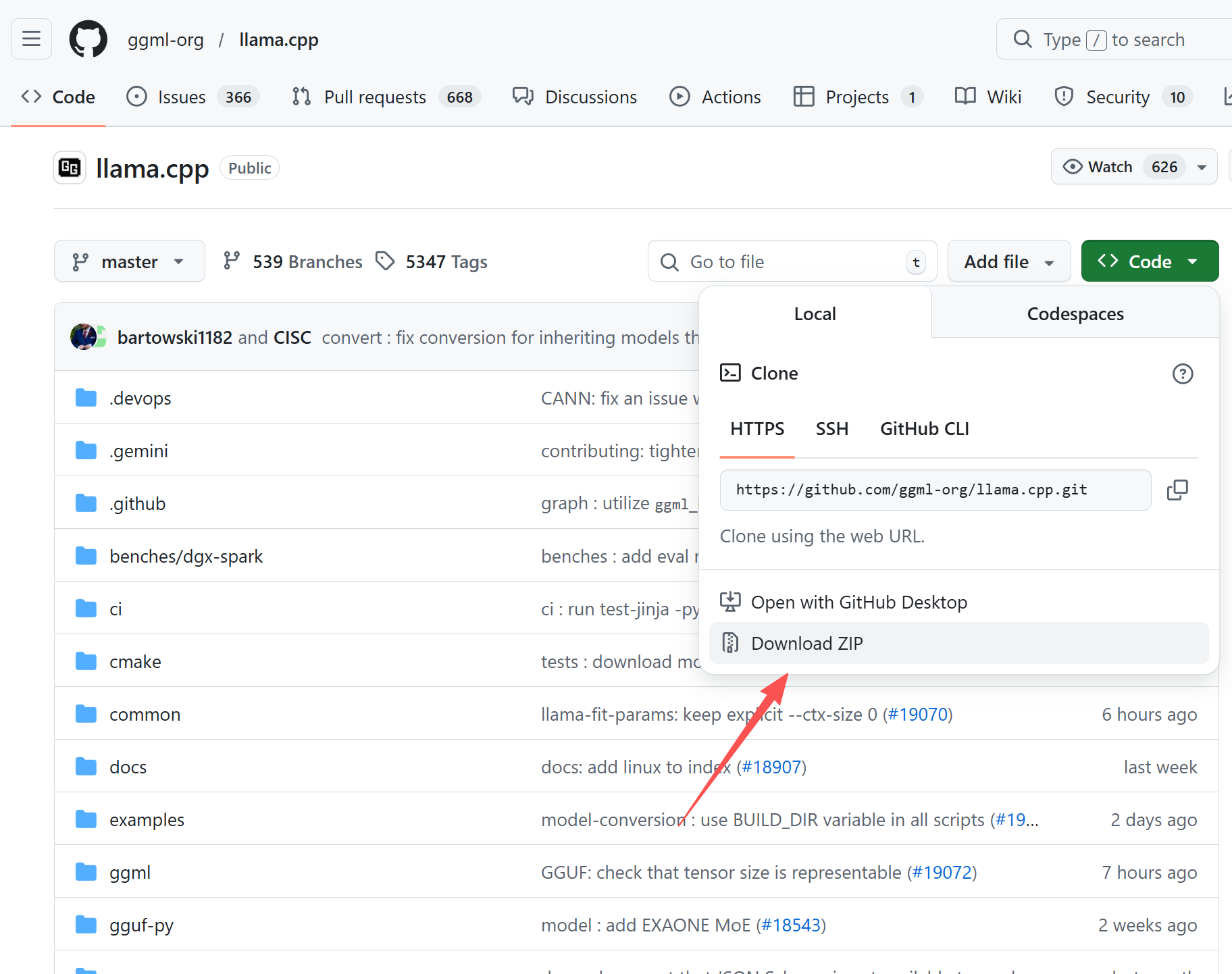Click the branch icon beside 539 Branches
Image resolution: width=1232 pixels, height=974 pixels.
point(232,261)
